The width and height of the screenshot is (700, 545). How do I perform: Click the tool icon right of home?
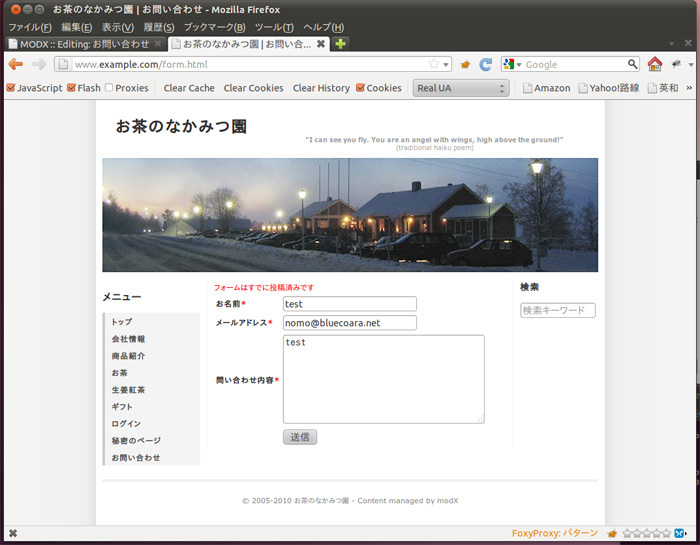(676, 64)
